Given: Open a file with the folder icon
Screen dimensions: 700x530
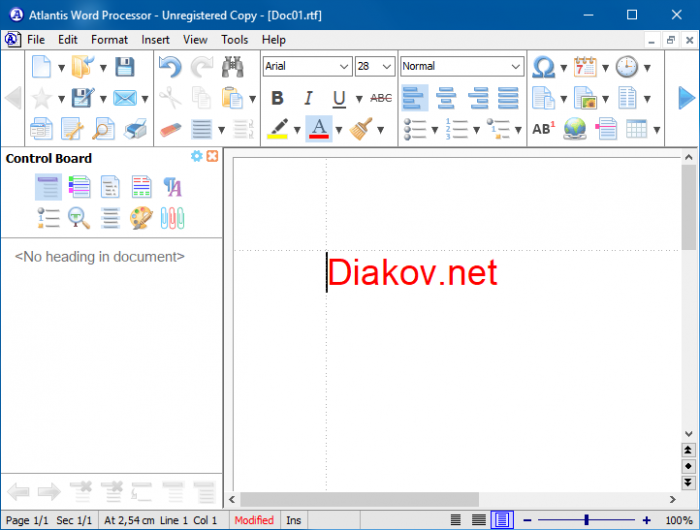Looking at the screenshot, I should (83, 67).
